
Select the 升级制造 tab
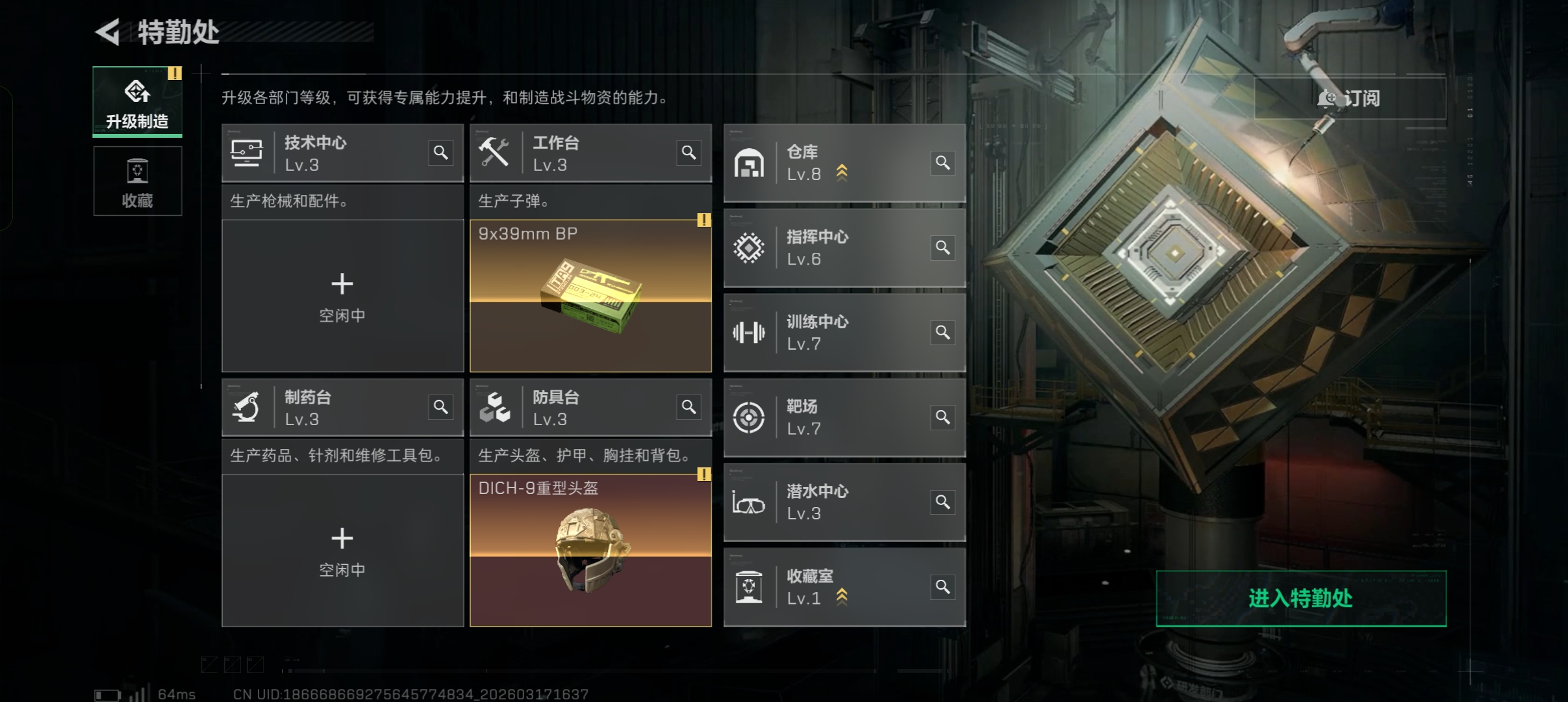coord(138,101)
